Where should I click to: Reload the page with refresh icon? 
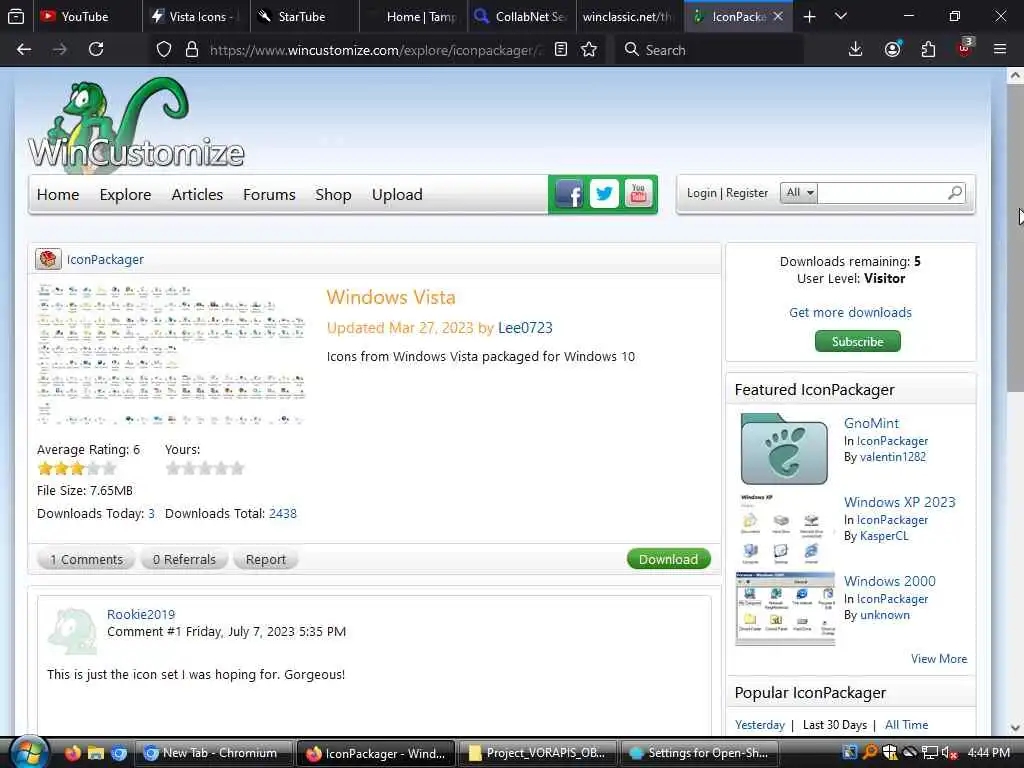(x=96, y=50)
